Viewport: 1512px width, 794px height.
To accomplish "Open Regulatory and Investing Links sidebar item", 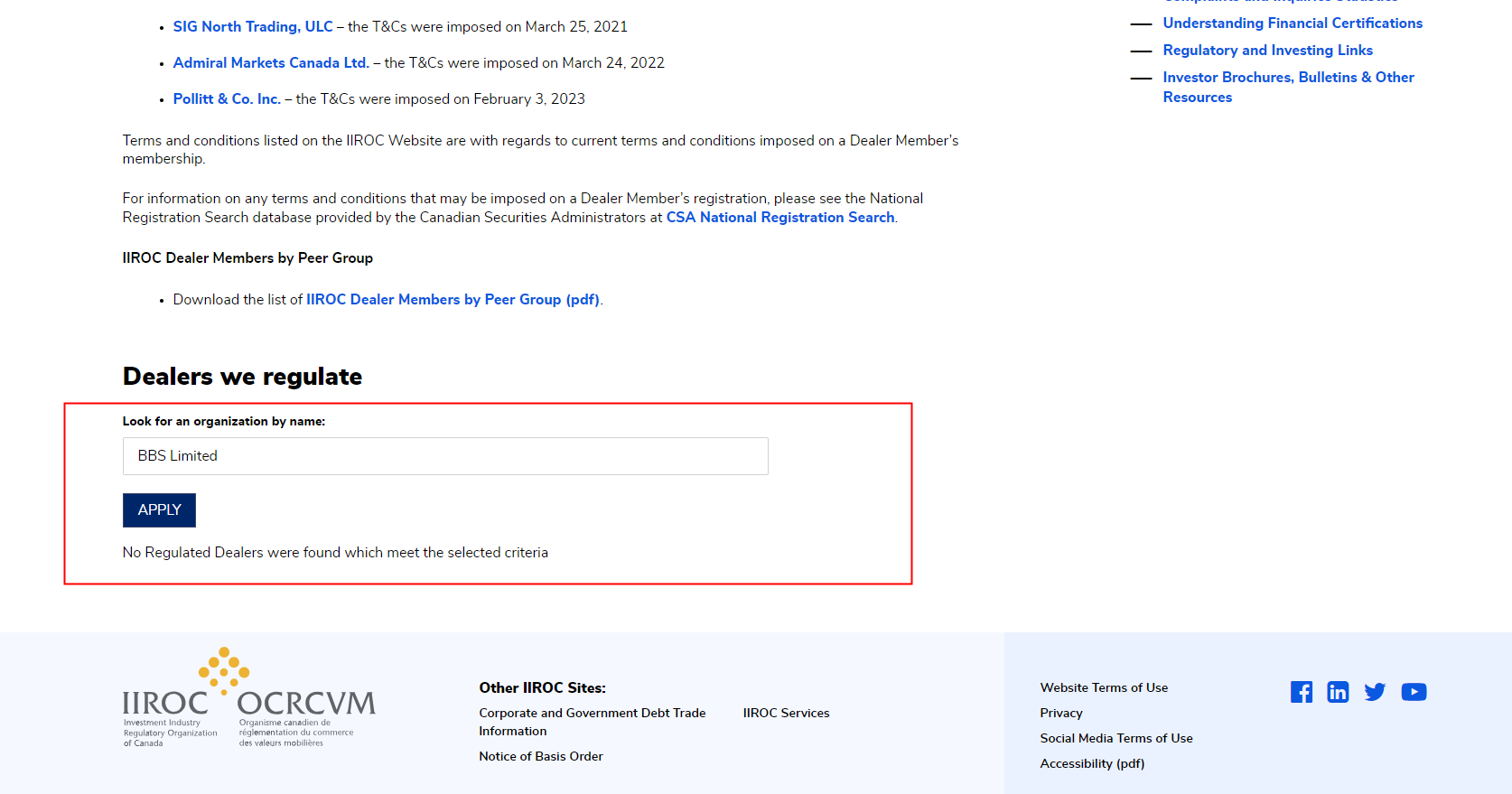I will coord(1268,51).
